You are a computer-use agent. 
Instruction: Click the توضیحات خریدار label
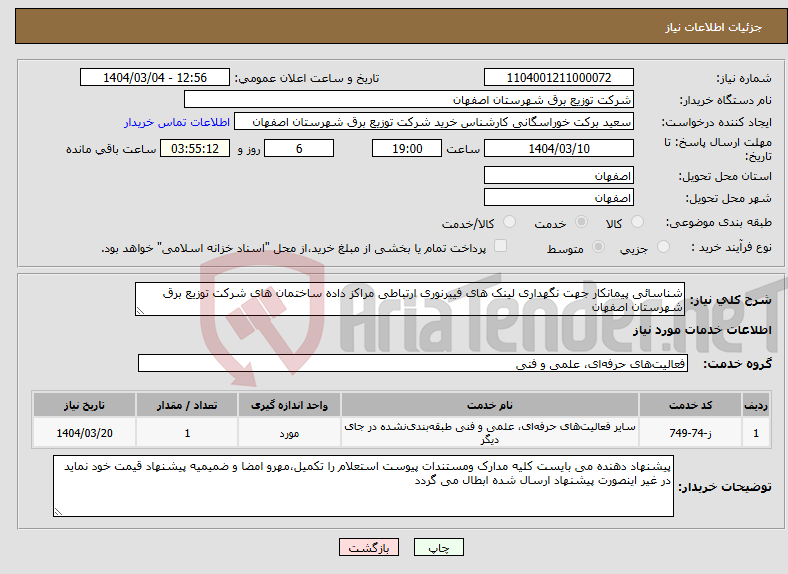pyautogui.click(x=725, y=487)
